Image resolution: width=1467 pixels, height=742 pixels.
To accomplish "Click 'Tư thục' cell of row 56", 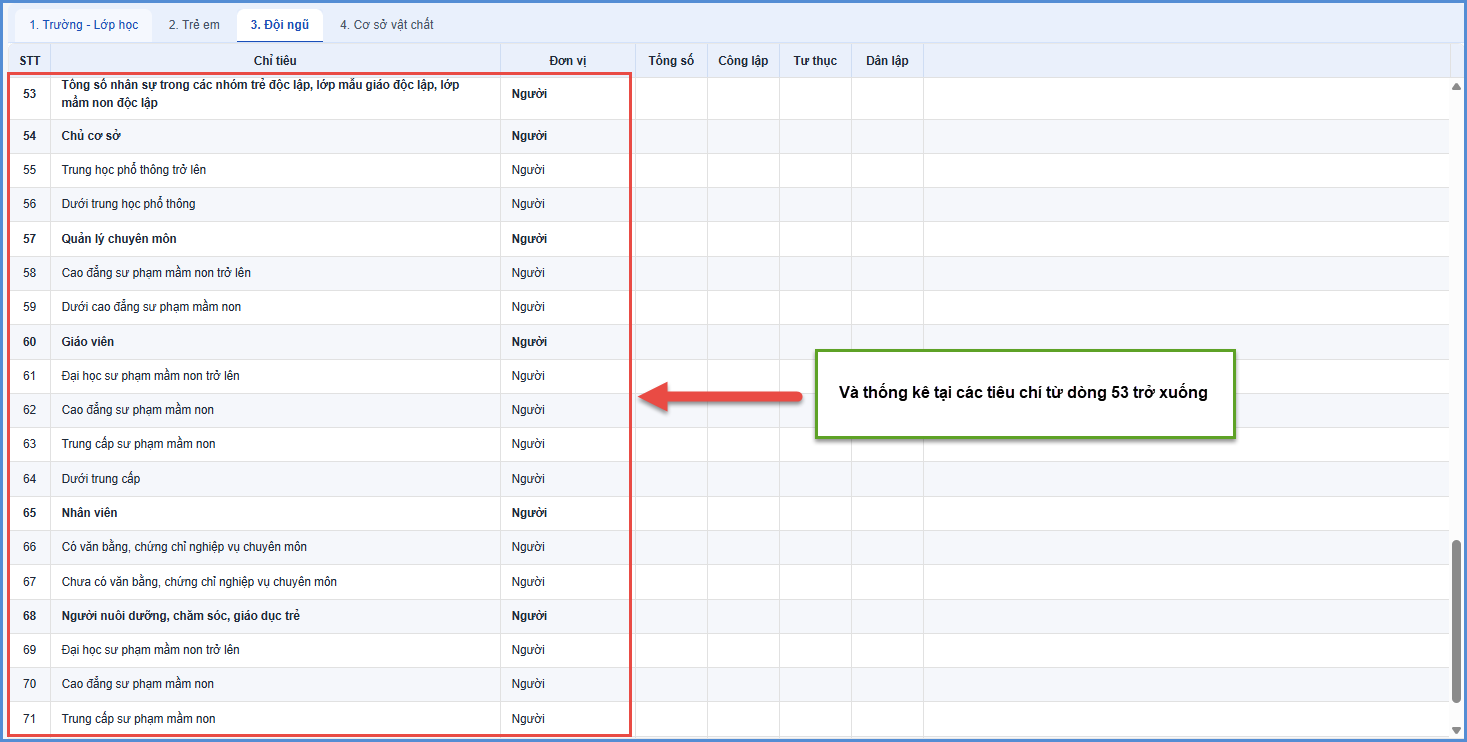I will pos(815,204).
